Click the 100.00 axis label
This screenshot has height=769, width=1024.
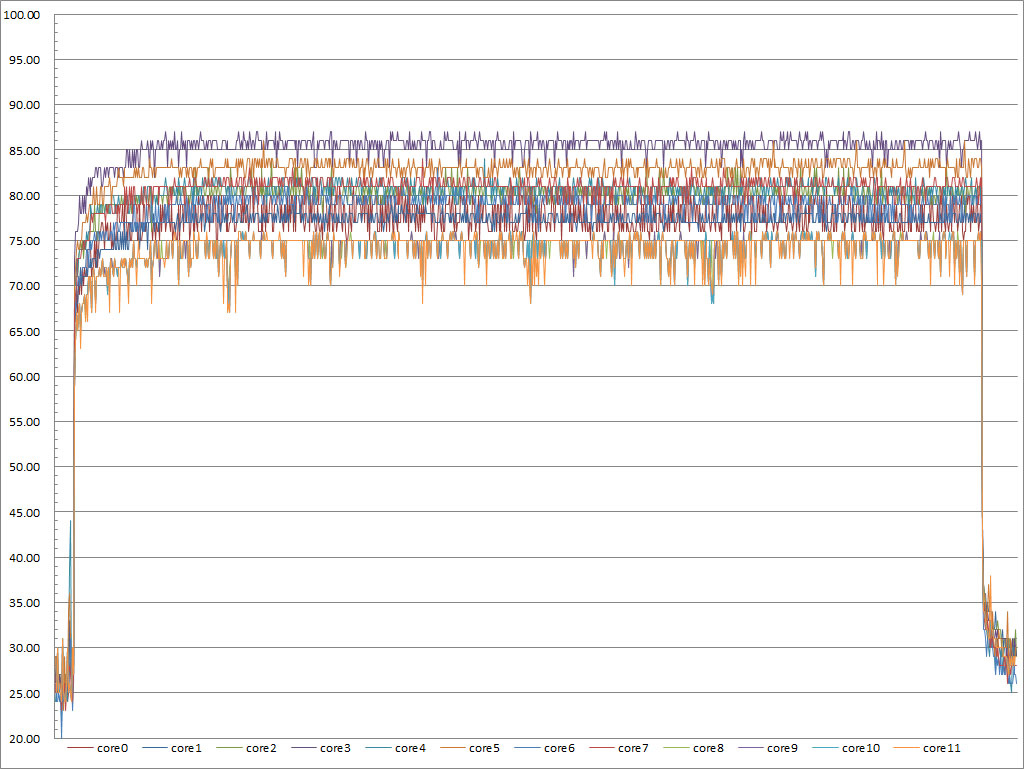point(22,15)
